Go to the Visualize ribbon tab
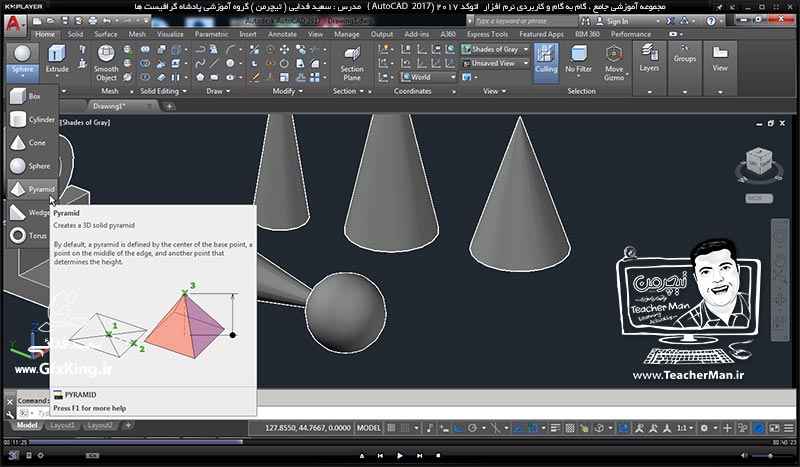The width and height of the screenshot is (800, 467). click(170, 34)
